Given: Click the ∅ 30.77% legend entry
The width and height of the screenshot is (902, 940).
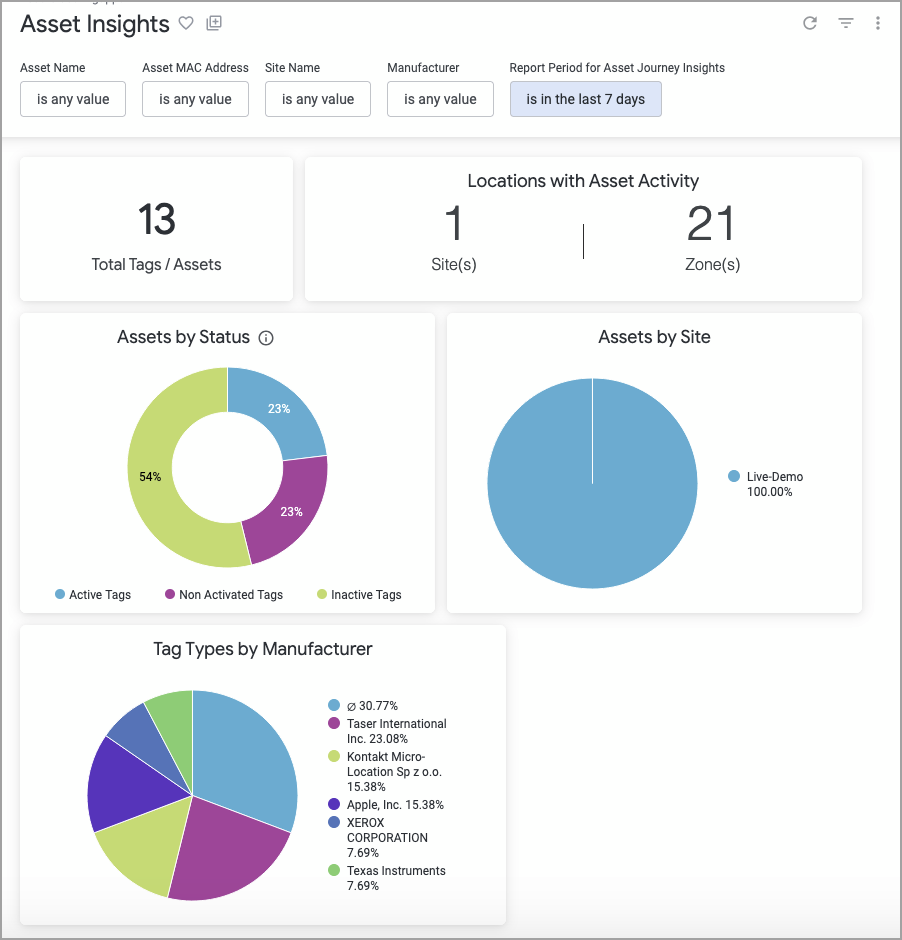Looking at the screenshot, I should tap(363, 706).
